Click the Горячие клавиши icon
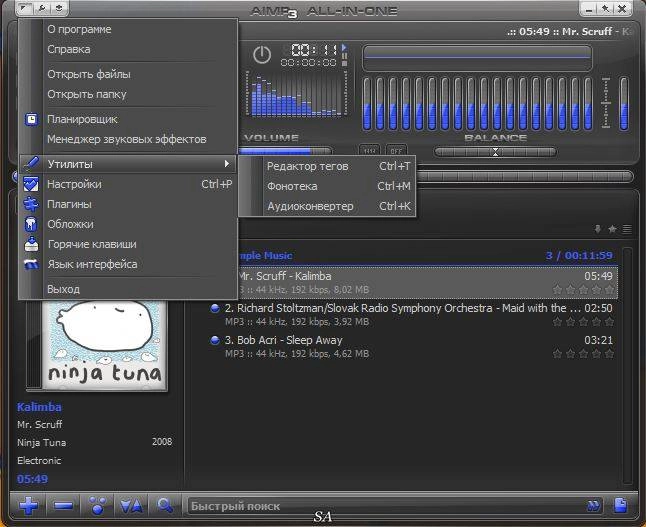 (x=31, y=244)
